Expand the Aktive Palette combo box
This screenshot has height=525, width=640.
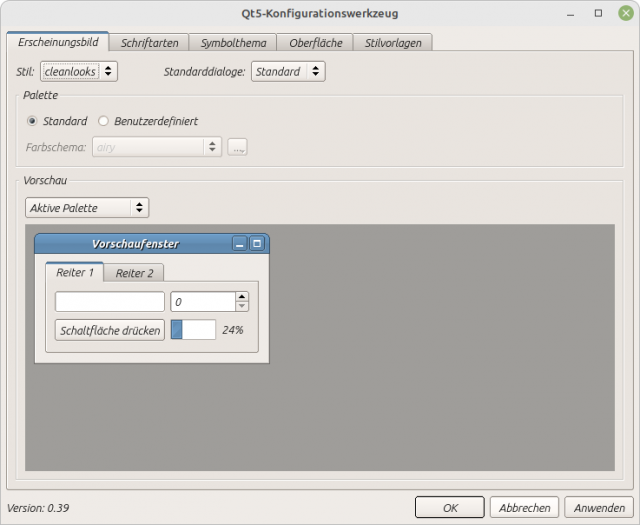pos(87,208)
